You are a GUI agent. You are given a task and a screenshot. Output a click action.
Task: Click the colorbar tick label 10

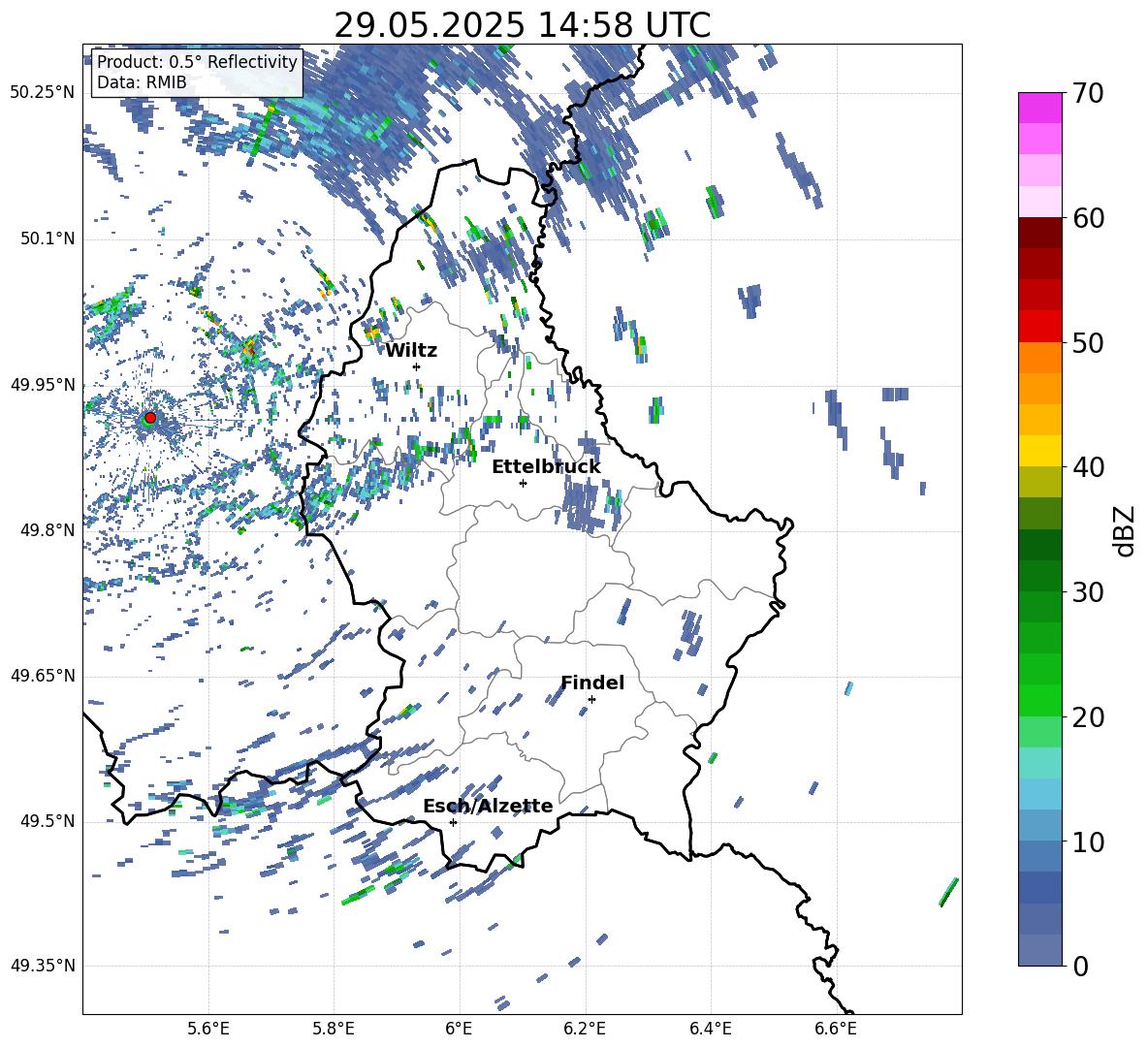point(1089,842)
